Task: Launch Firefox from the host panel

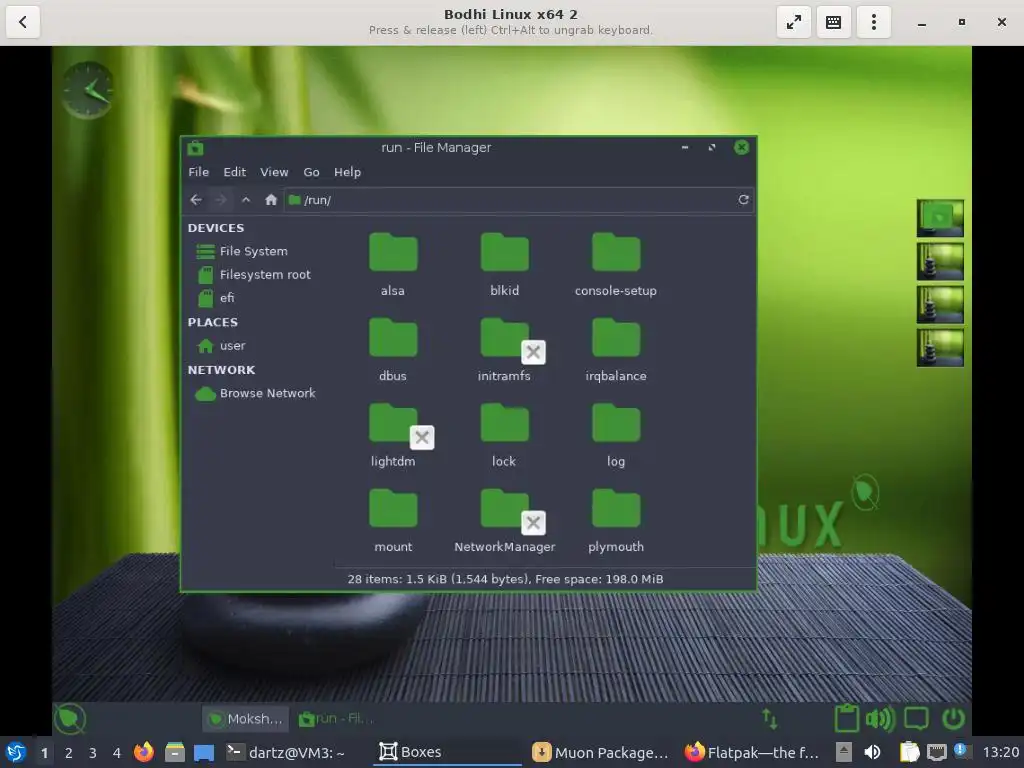Action: (x=144, y=752)
